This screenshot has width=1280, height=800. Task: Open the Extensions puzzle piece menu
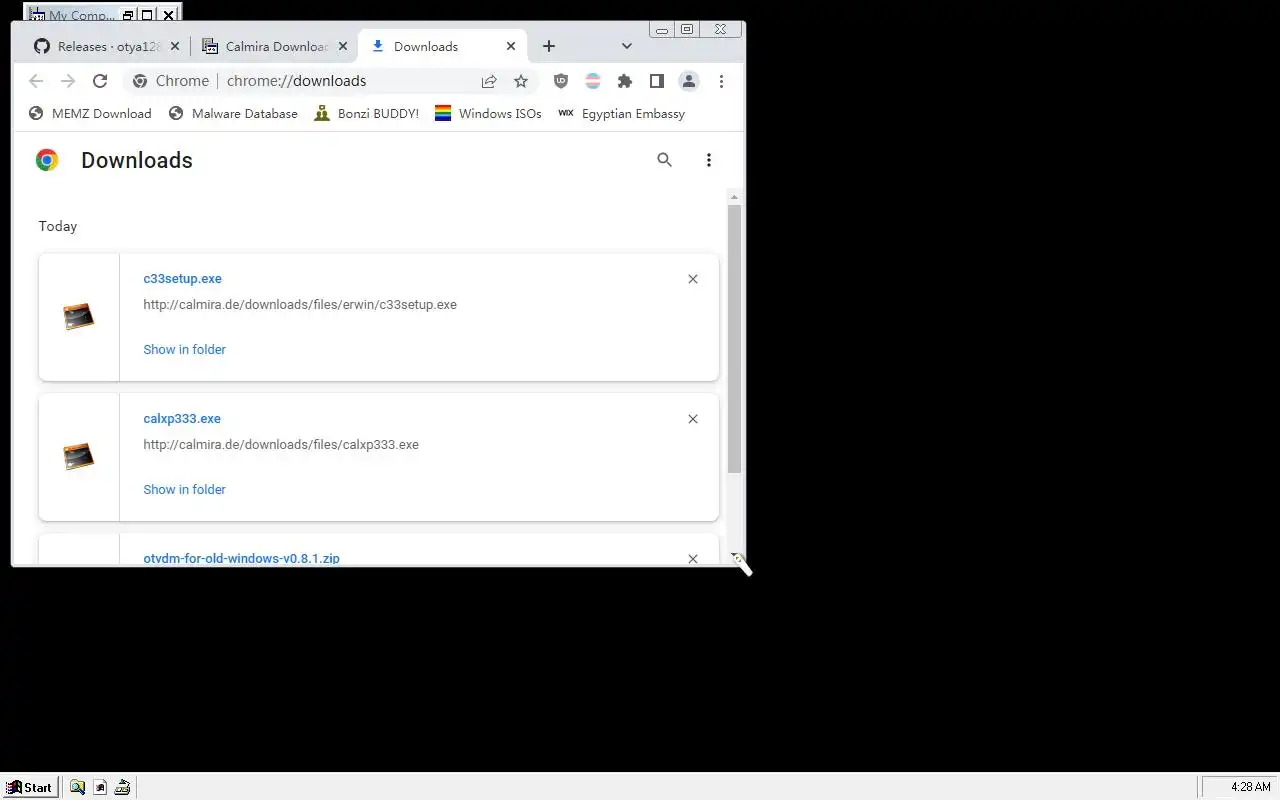pos(625,81)
